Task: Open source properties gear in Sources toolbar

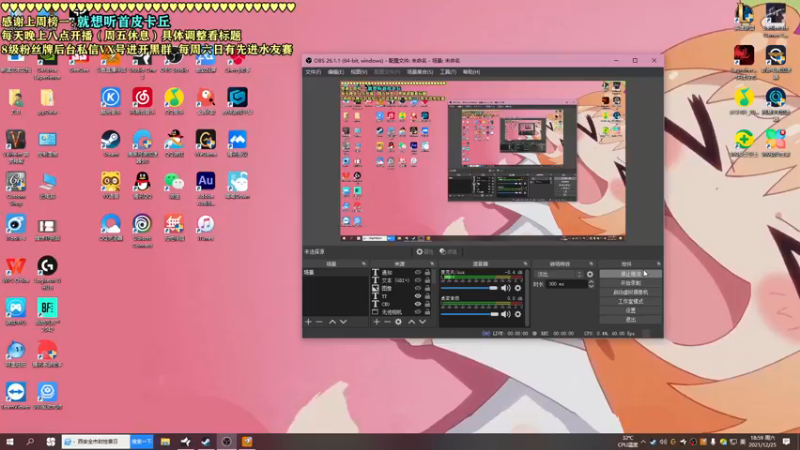Action: click(x=398, y=322)
